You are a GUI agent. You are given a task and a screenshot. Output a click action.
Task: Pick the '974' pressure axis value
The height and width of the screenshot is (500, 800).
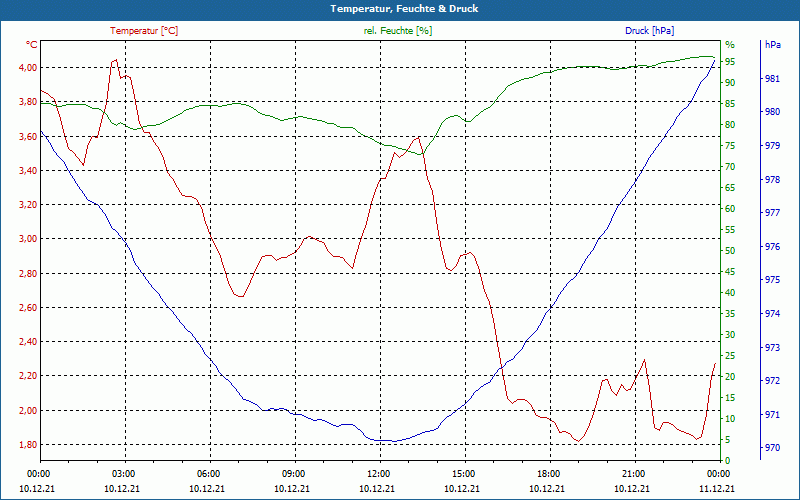tap(772, 314)
